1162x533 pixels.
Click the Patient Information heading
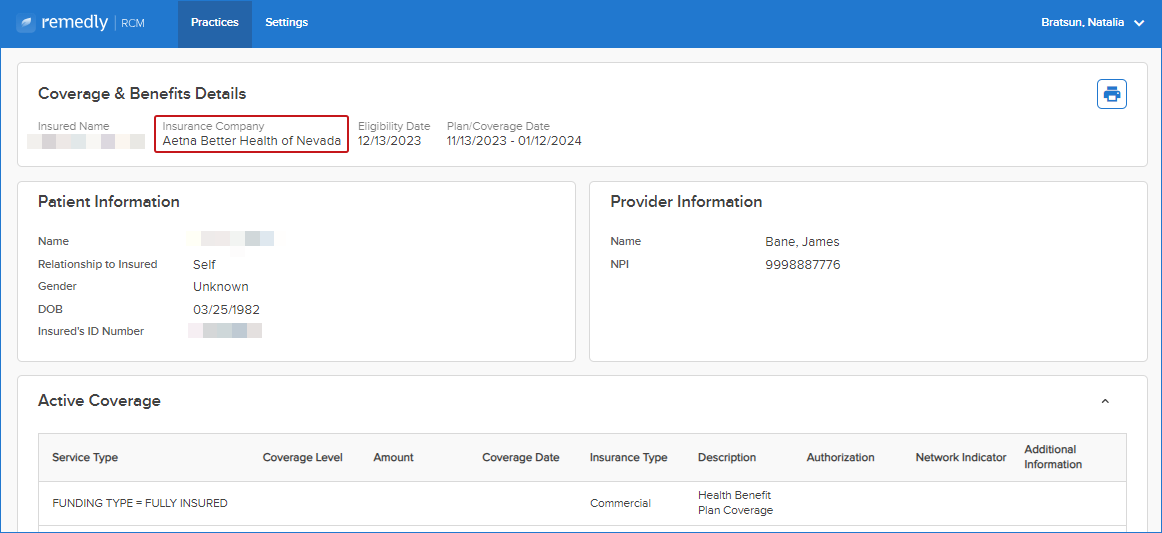(x=109, y=202)
